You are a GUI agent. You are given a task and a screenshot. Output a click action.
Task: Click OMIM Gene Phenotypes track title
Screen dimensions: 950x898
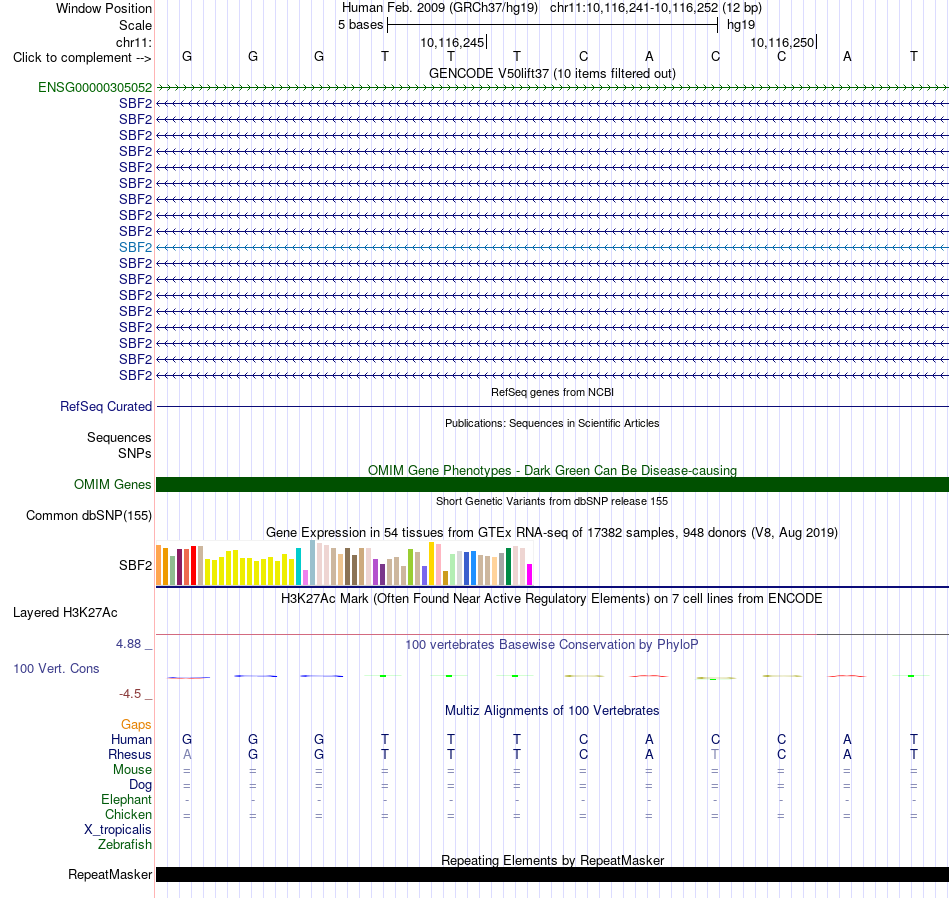click(552, 470)
